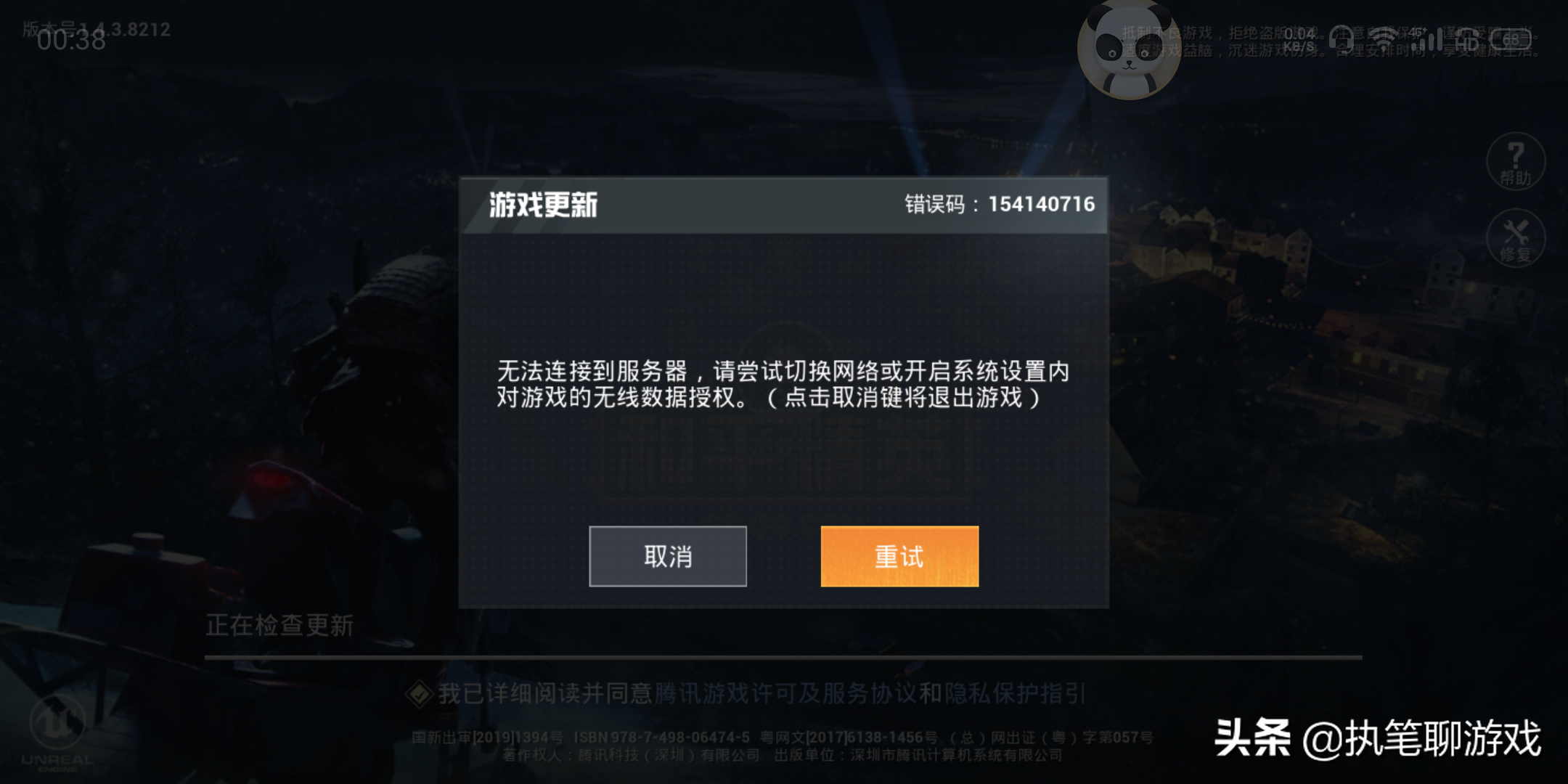Screen dimensions: 1568x784
Task: Click the version number label
Action: [97, 29]
